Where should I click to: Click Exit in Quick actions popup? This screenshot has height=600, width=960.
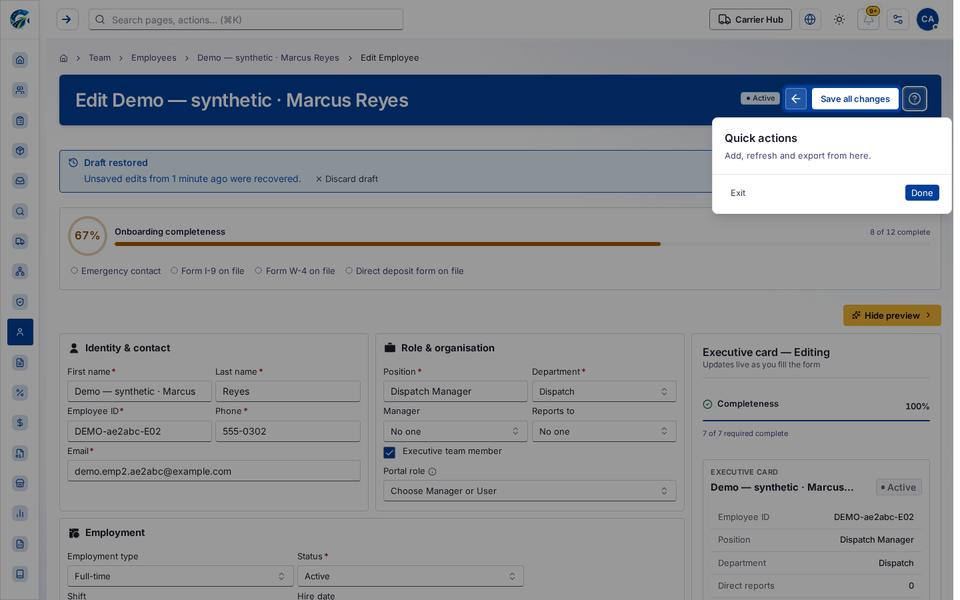tap(738, 193)
